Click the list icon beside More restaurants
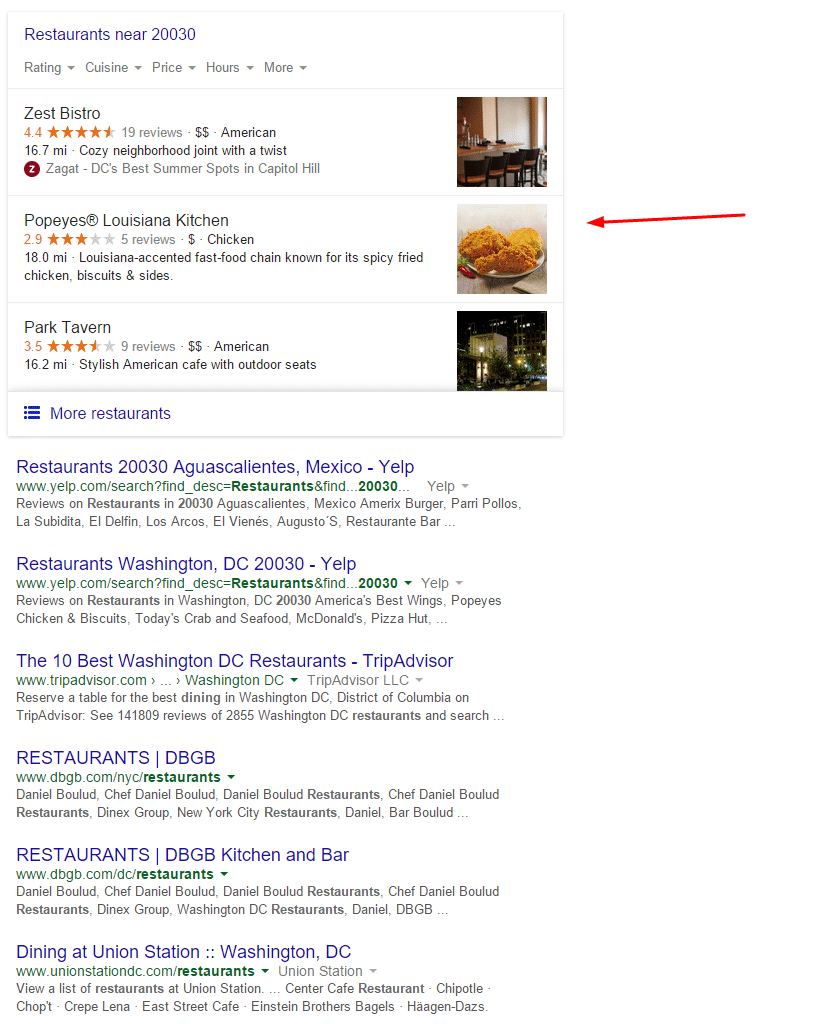The image size is (815, 1024). tap(32, 413)
